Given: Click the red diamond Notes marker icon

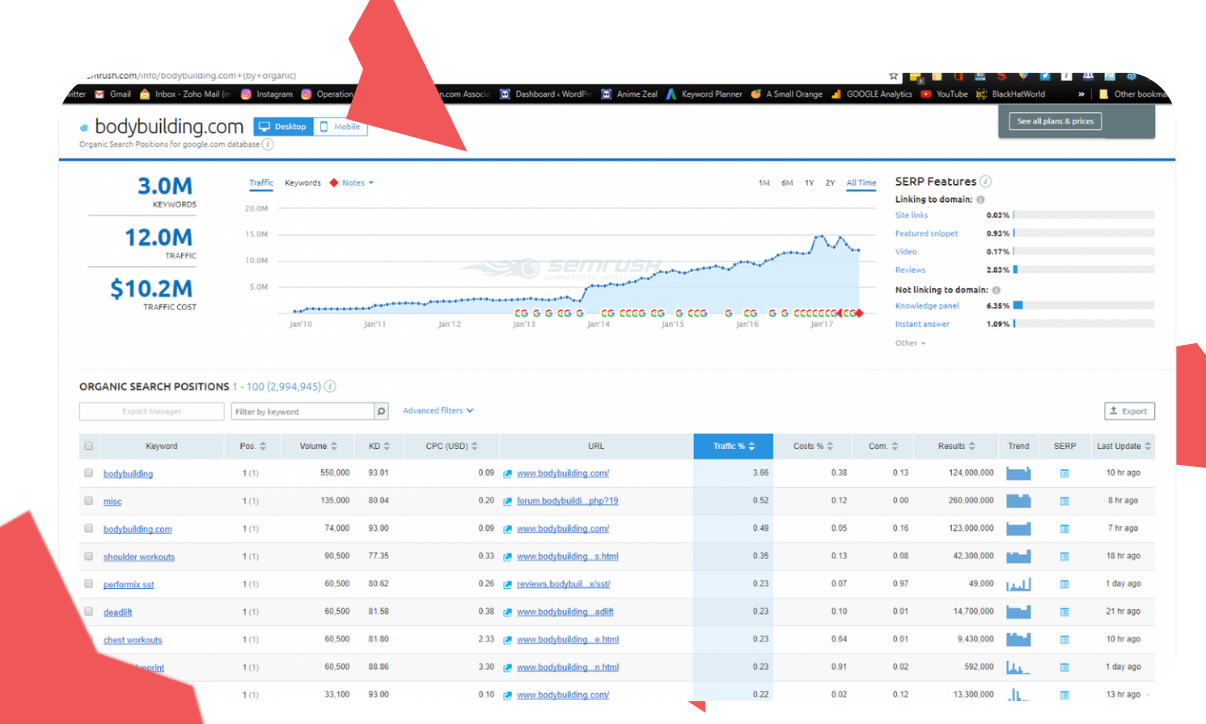Looking at the screenshot, I should coord(334,183).
